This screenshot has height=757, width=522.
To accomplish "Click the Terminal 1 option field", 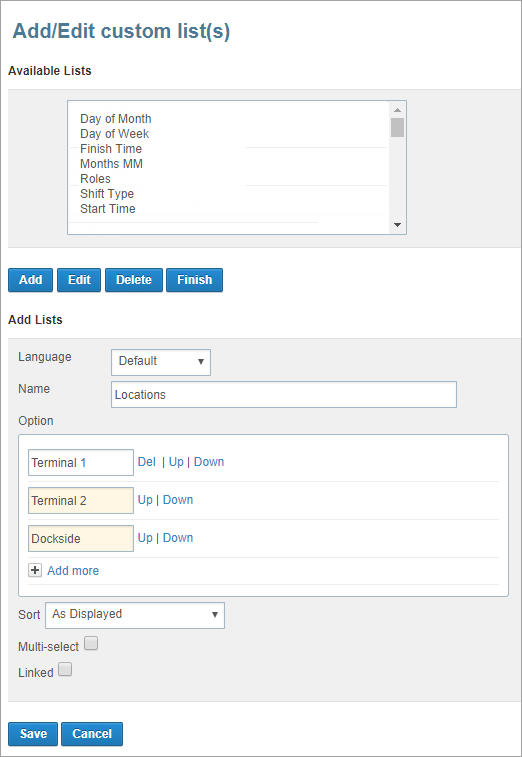I will (x=81, y=463).
